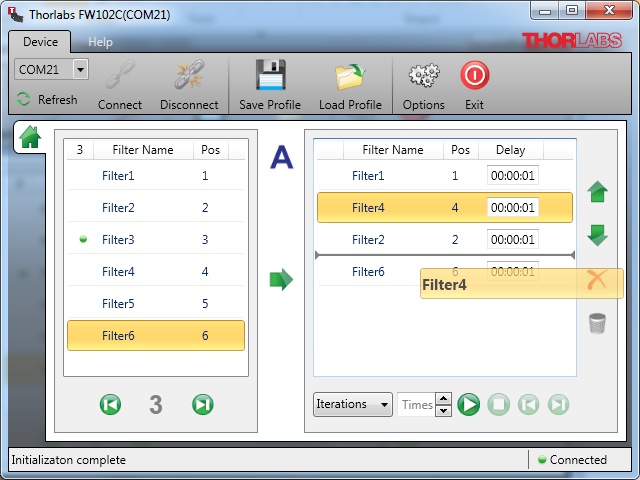Increase the Times spinner value

444,398
